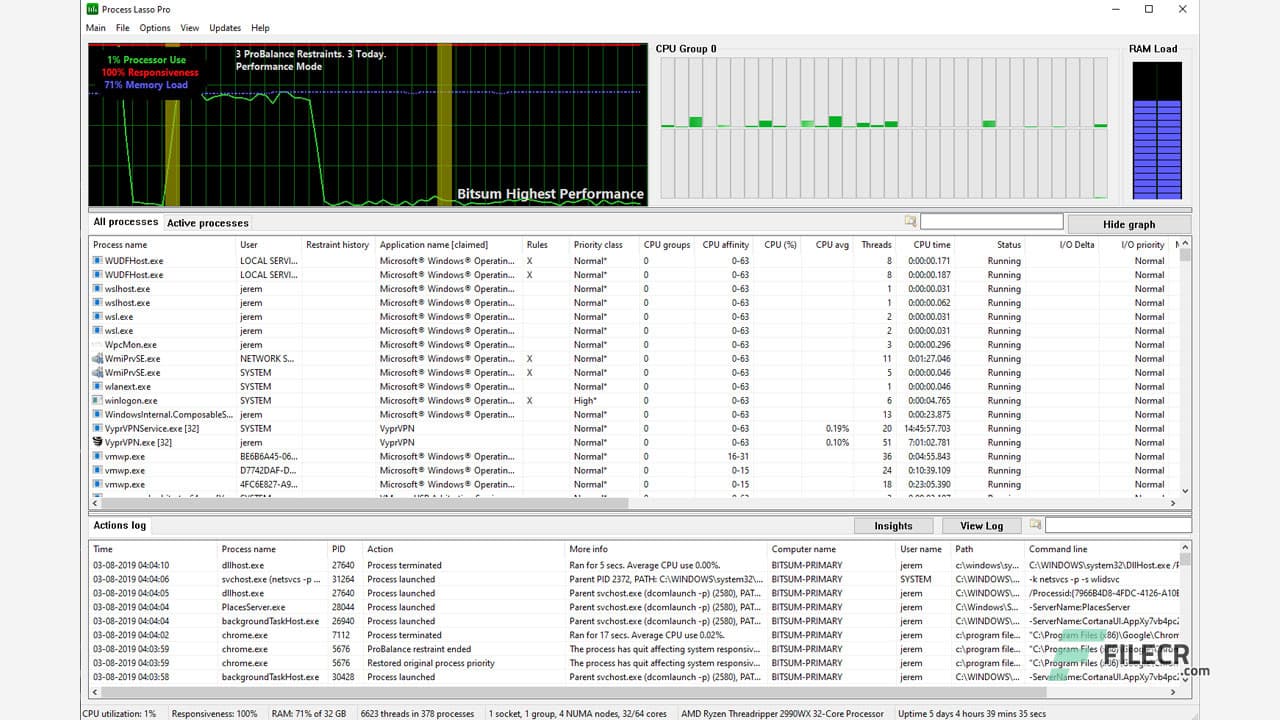Click the process search input field
1280x720 pixels.
991,221
